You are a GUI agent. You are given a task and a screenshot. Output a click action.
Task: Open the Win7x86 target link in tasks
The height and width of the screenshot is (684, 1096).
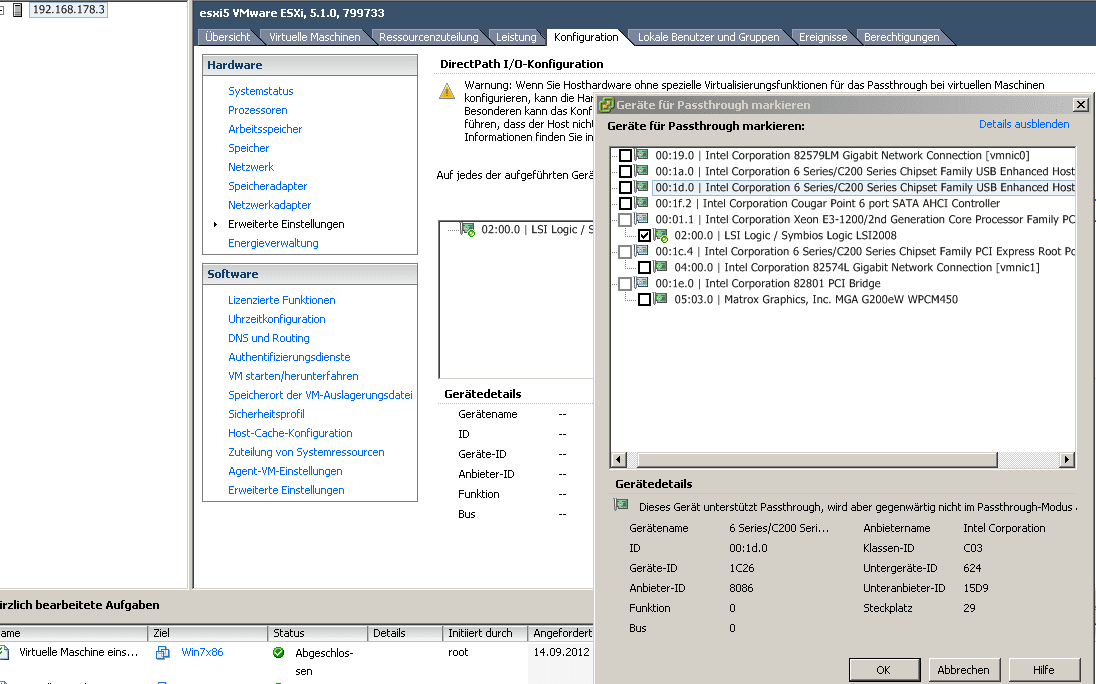[202, 652]
